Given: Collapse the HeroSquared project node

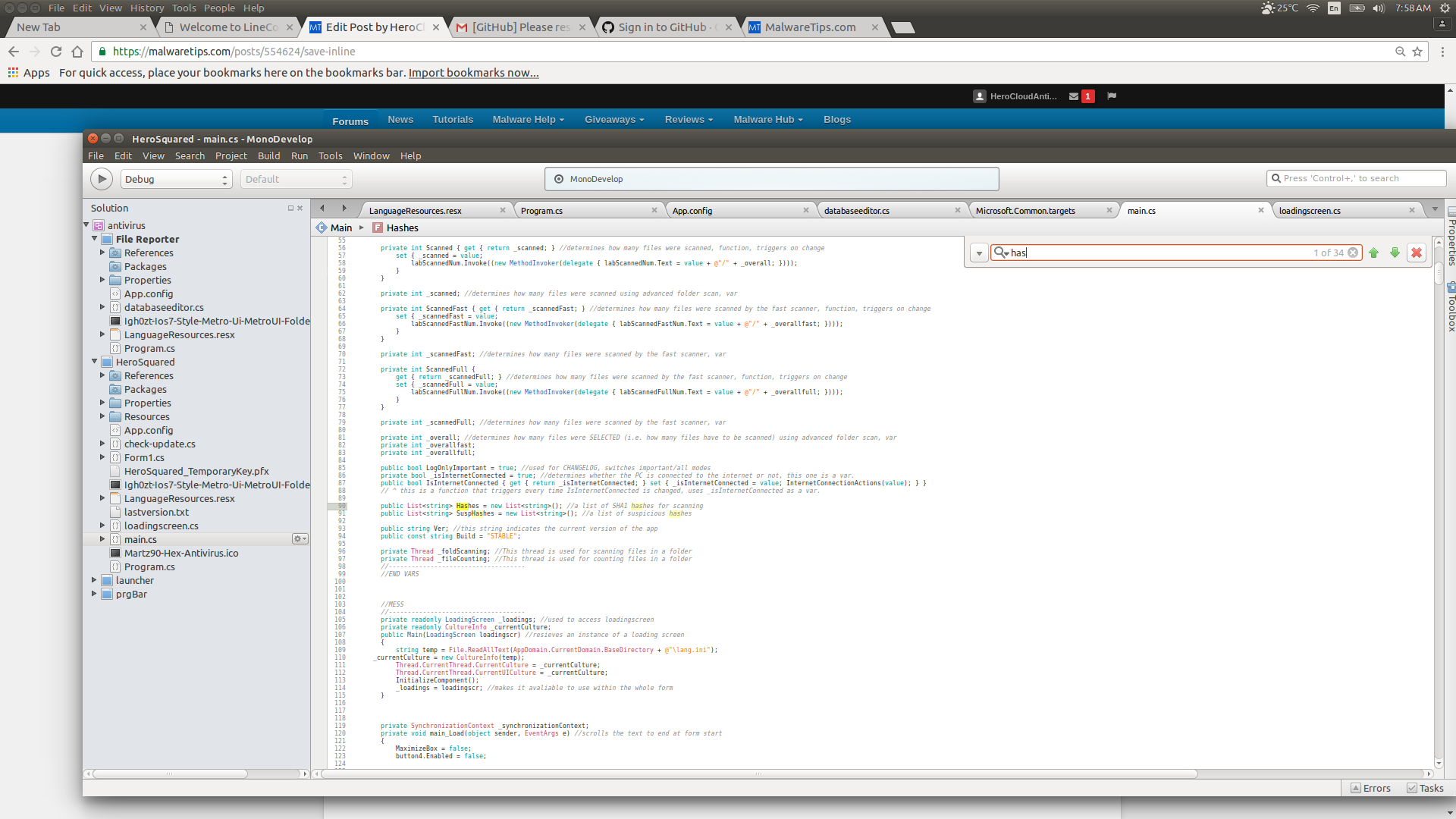Looking at the screenshot, I should (94, 362).
